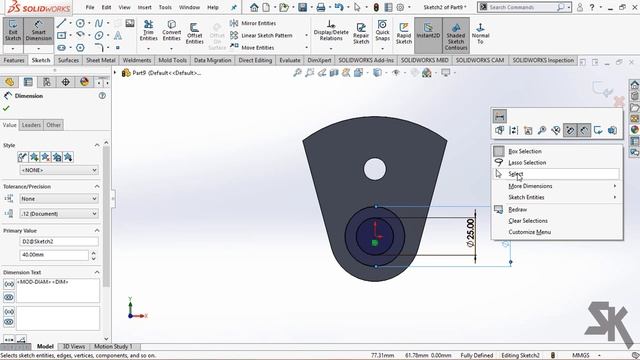Activate the Rapid Sketch tool
The image size is (640, 360).
click(x=404, y=33)
